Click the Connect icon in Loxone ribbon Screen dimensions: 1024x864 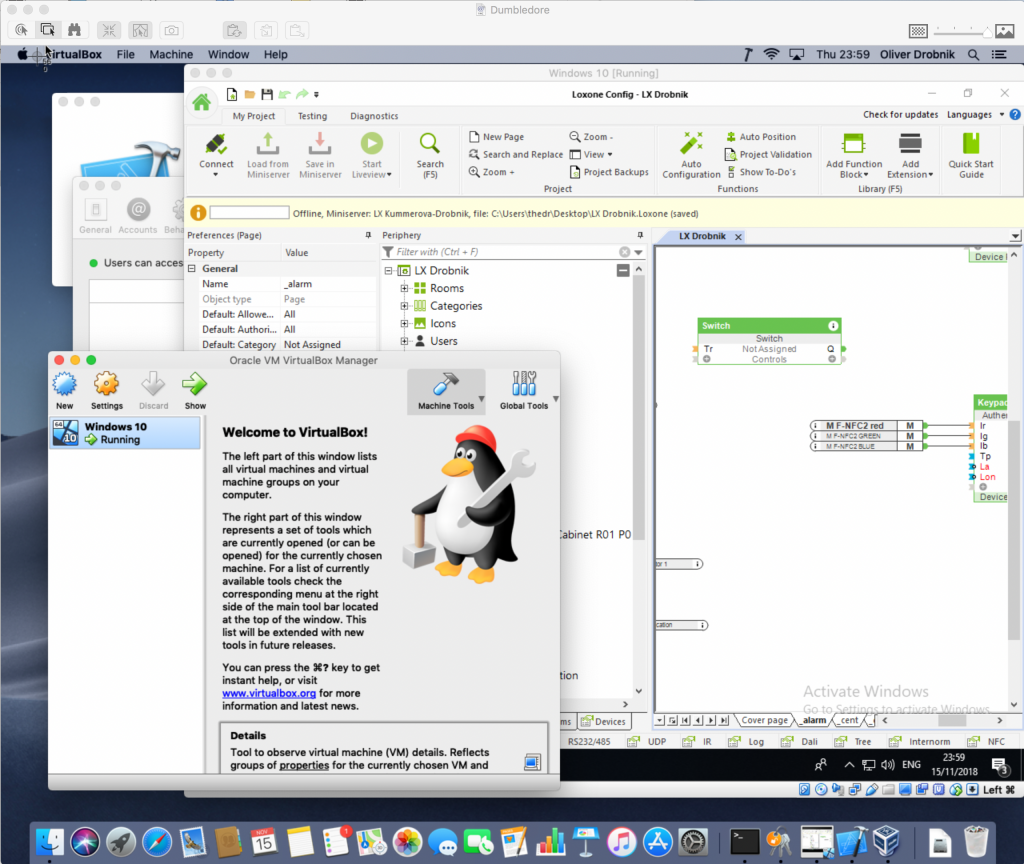tap(216, 145)
